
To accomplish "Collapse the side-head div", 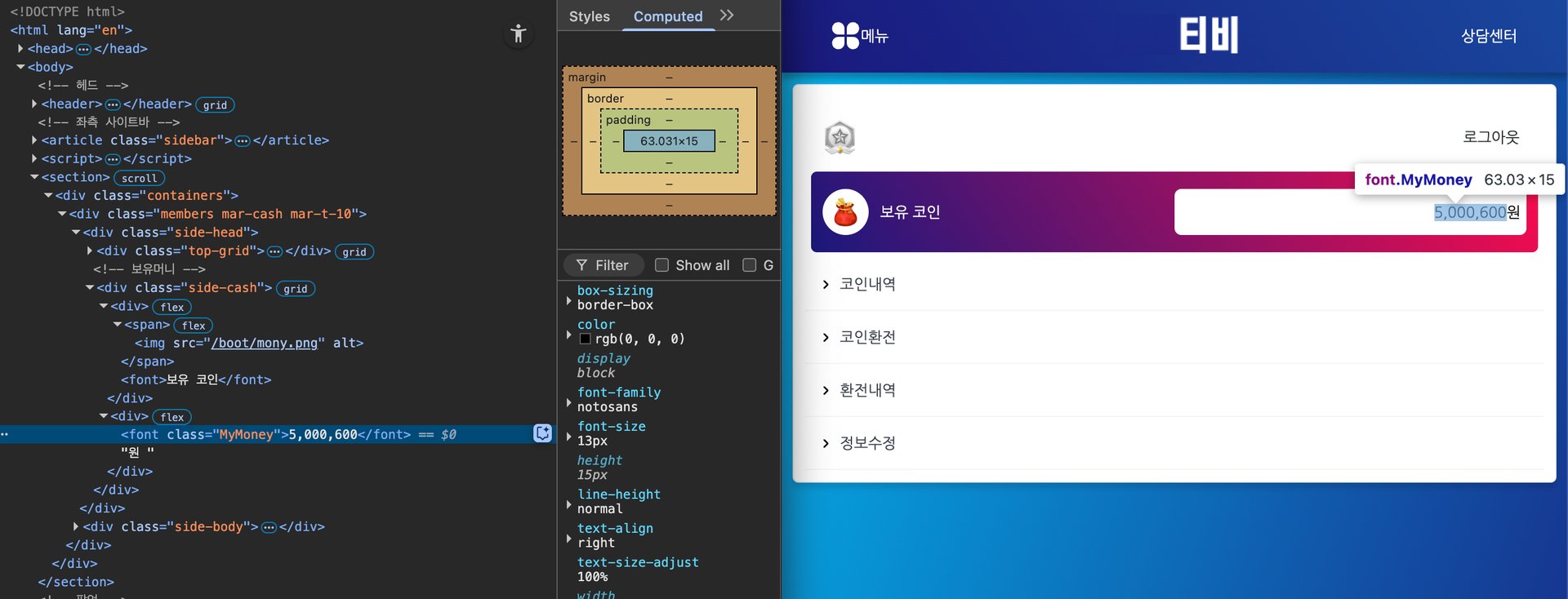I will [x=76, y=233].
